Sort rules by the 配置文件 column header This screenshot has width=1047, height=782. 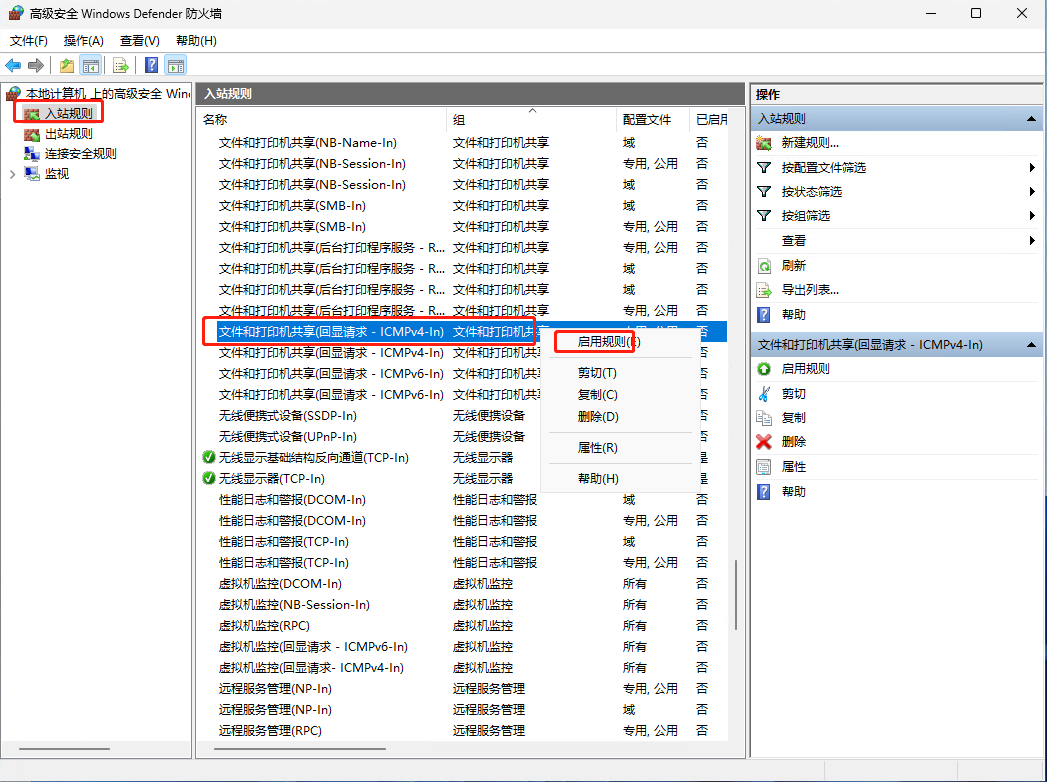click(x=653, y=120)
